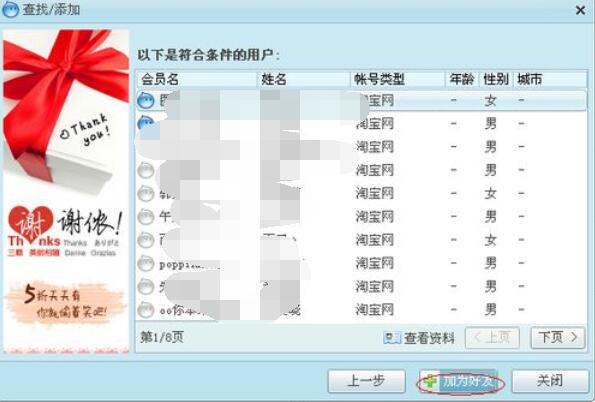Click the greyed 上页 previous page button
The image size is (595, 402).
pos(492,337)
